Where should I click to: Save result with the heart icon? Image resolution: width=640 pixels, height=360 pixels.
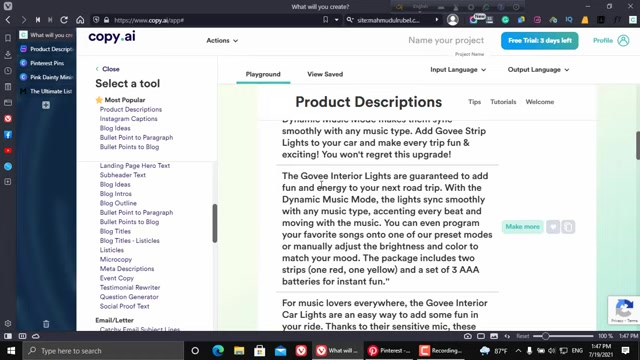click(x=553, y=227)
